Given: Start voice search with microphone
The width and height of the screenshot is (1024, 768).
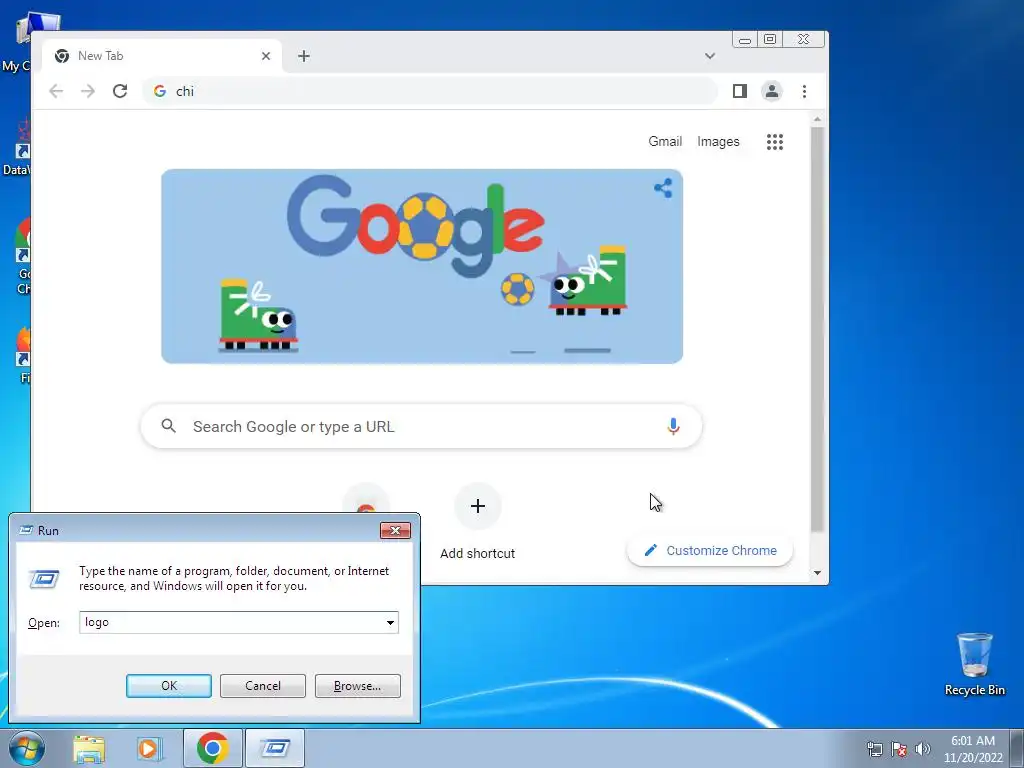Looking at the screenshot, I should (x=673, y=426).
